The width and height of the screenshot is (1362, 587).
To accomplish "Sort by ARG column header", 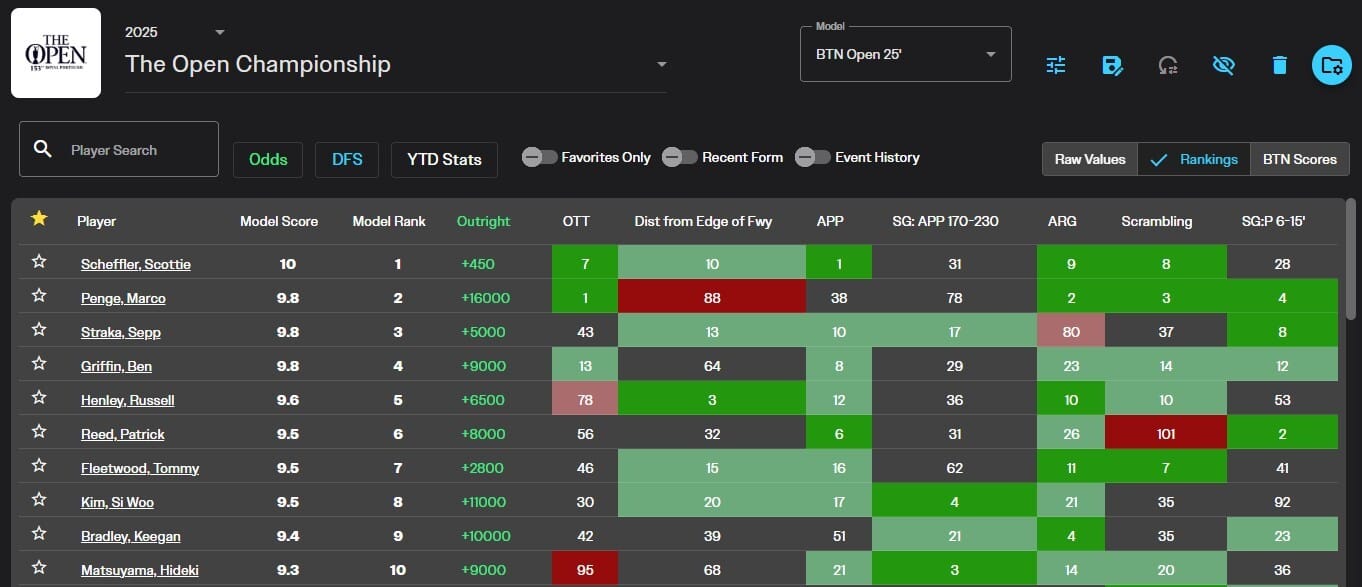I will (x=1062, y=221).
